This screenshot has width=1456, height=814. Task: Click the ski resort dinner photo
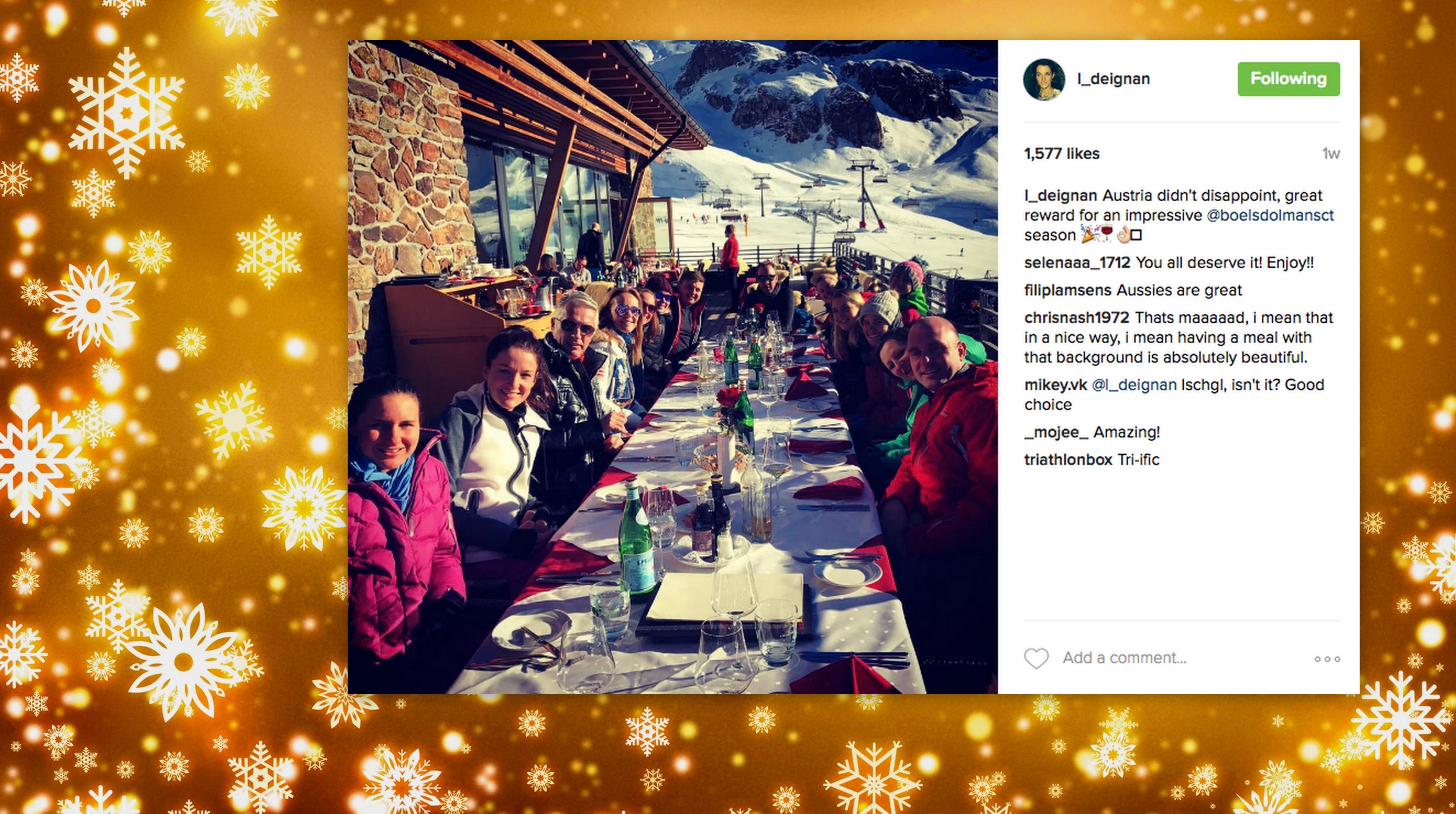click(673, 366)
